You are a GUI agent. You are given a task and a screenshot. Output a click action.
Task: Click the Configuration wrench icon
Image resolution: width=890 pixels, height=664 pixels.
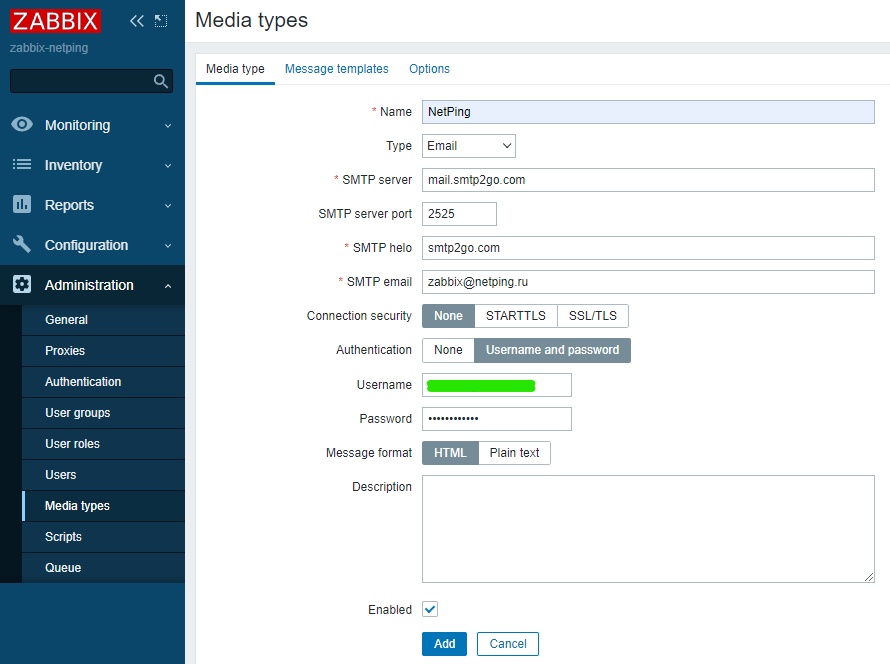pyautogui.click(x=22, y=245)
